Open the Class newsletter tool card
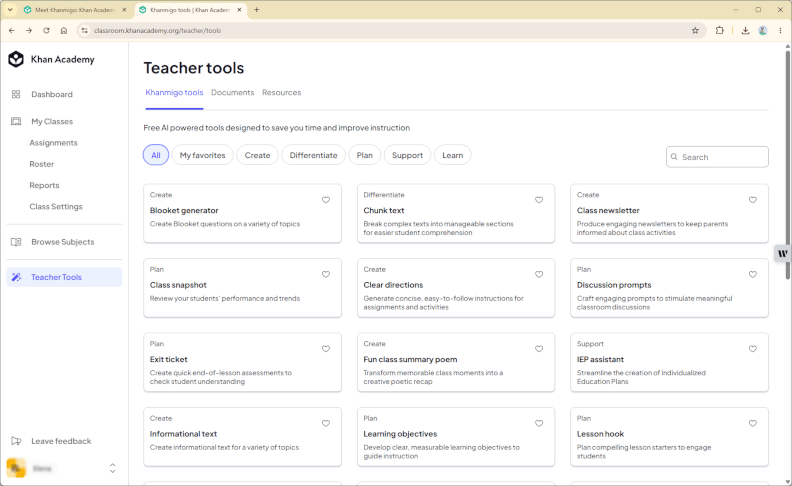 tap(669, 213)
